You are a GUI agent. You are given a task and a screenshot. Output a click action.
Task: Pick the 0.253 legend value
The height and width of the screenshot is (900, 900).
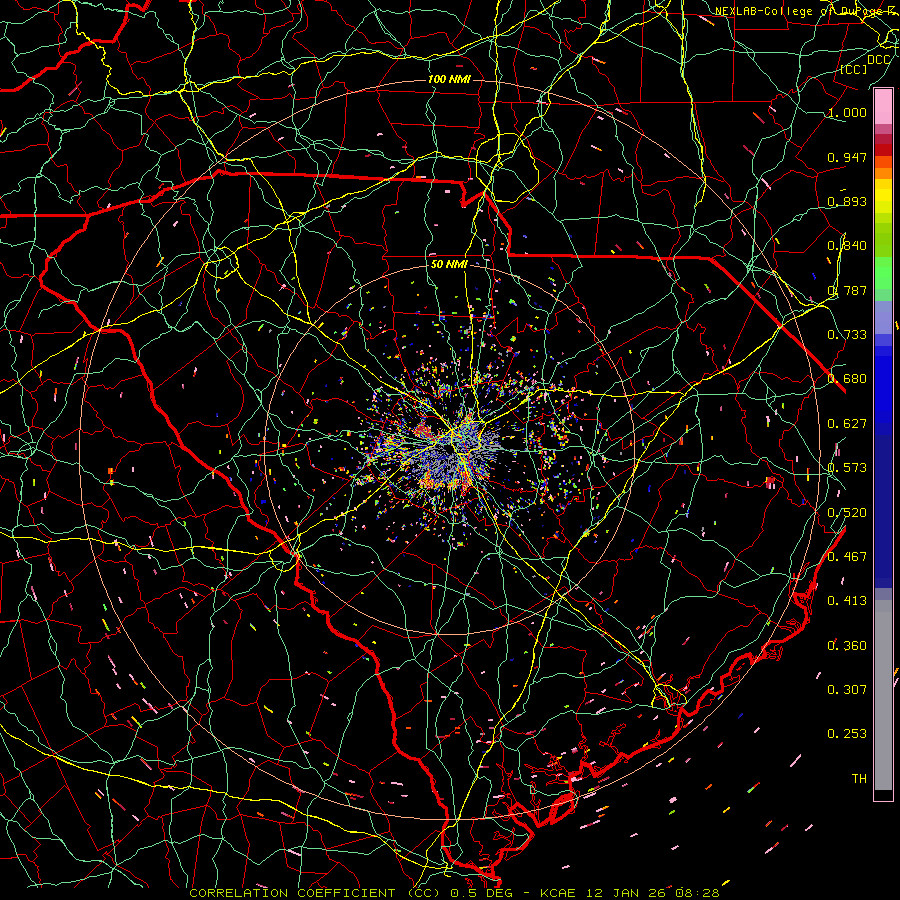tap(847, 734)
